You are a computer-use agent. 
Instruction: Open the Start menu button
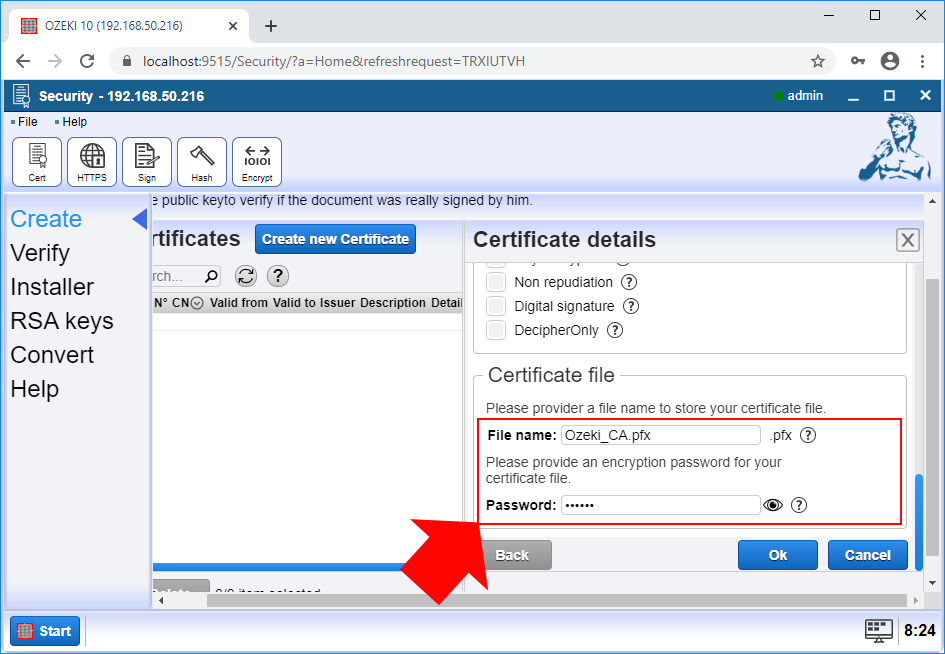tap(45, 631)
